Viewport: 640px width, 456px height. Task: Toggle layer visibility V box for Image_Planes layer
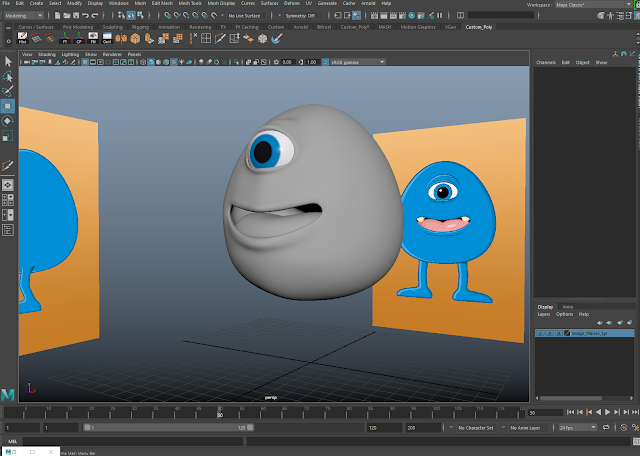(540, 334)
